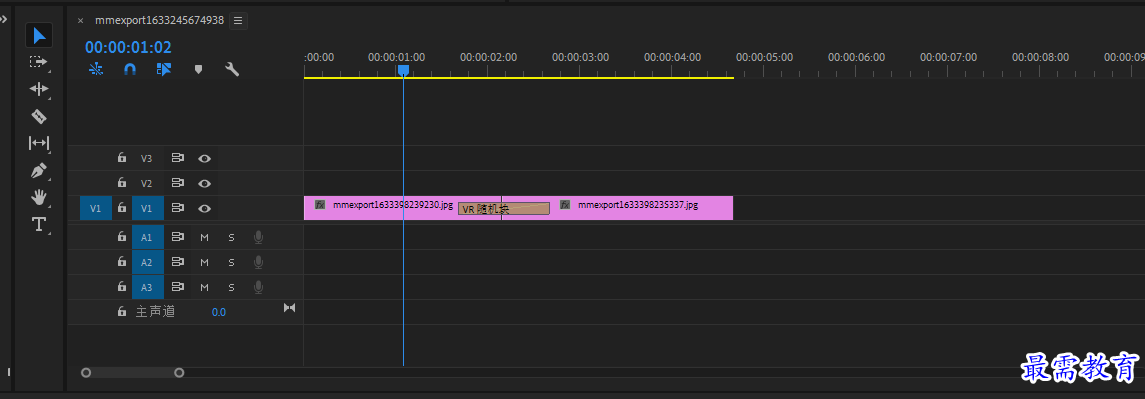
Task: Toggle sync lock on A2
Action: [177, 262]
